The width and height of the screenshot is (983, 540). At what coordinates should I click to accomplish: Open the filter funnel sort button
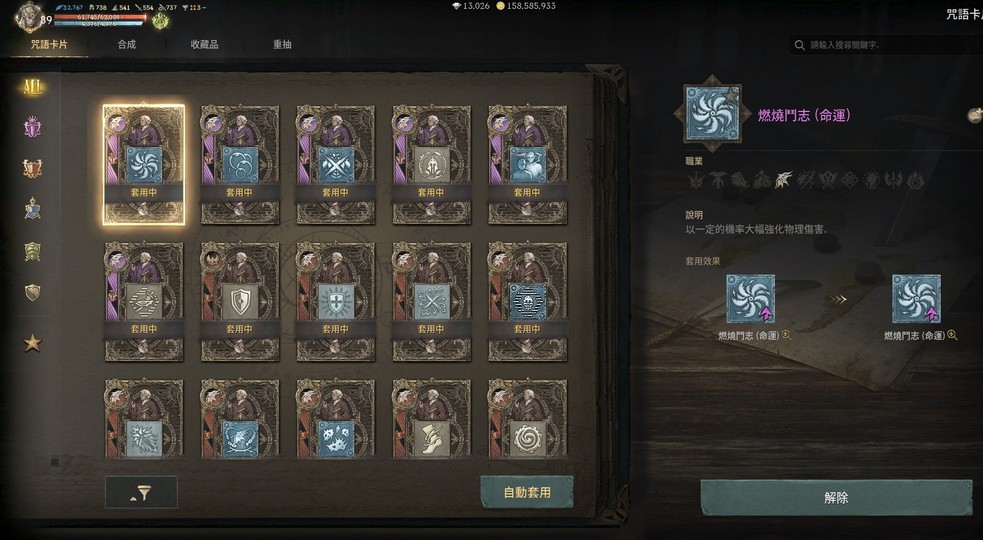(x=141, y=492)
